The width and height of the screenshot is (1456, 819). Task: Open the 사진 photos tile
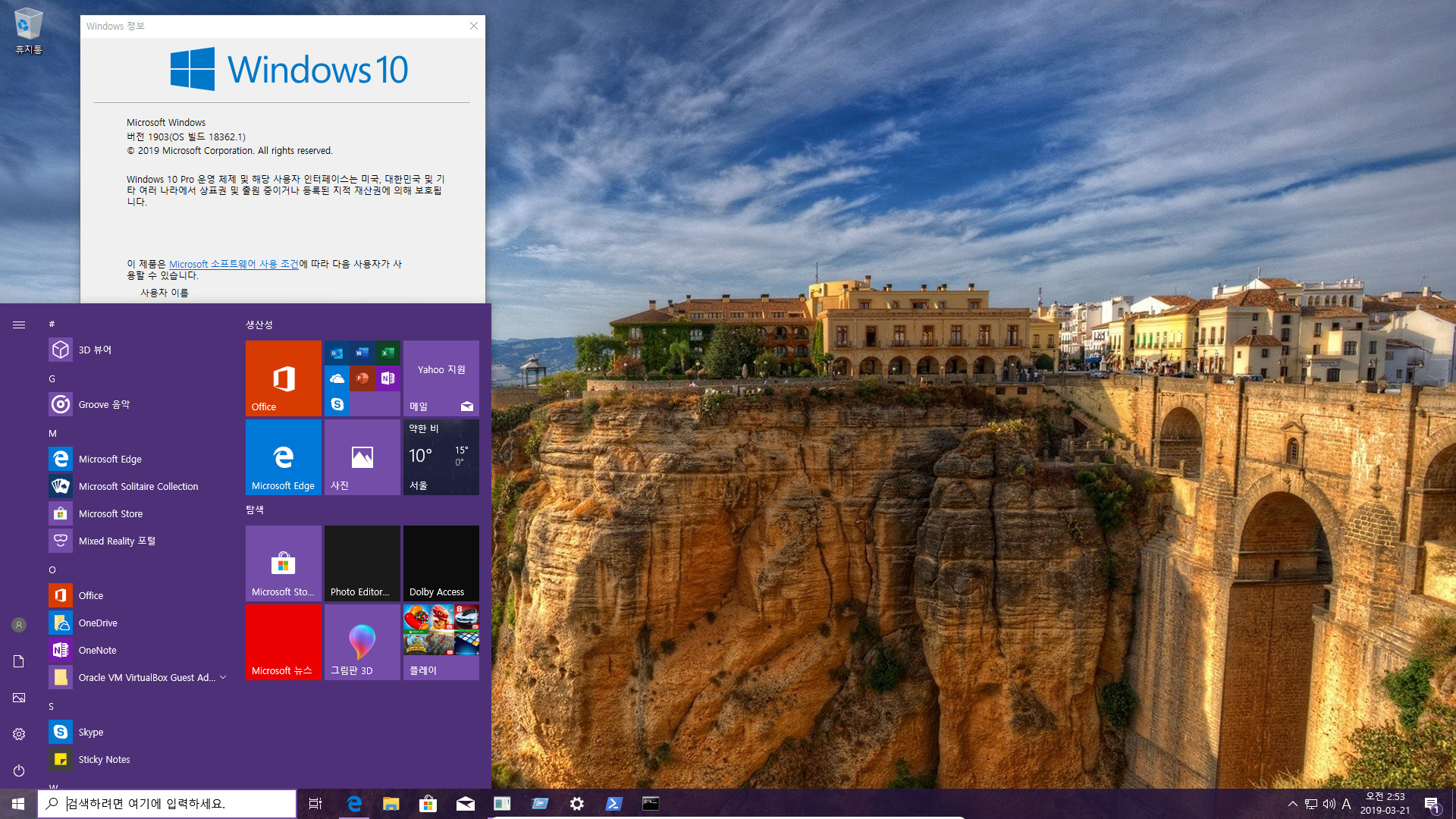click(x=362, y=457)
